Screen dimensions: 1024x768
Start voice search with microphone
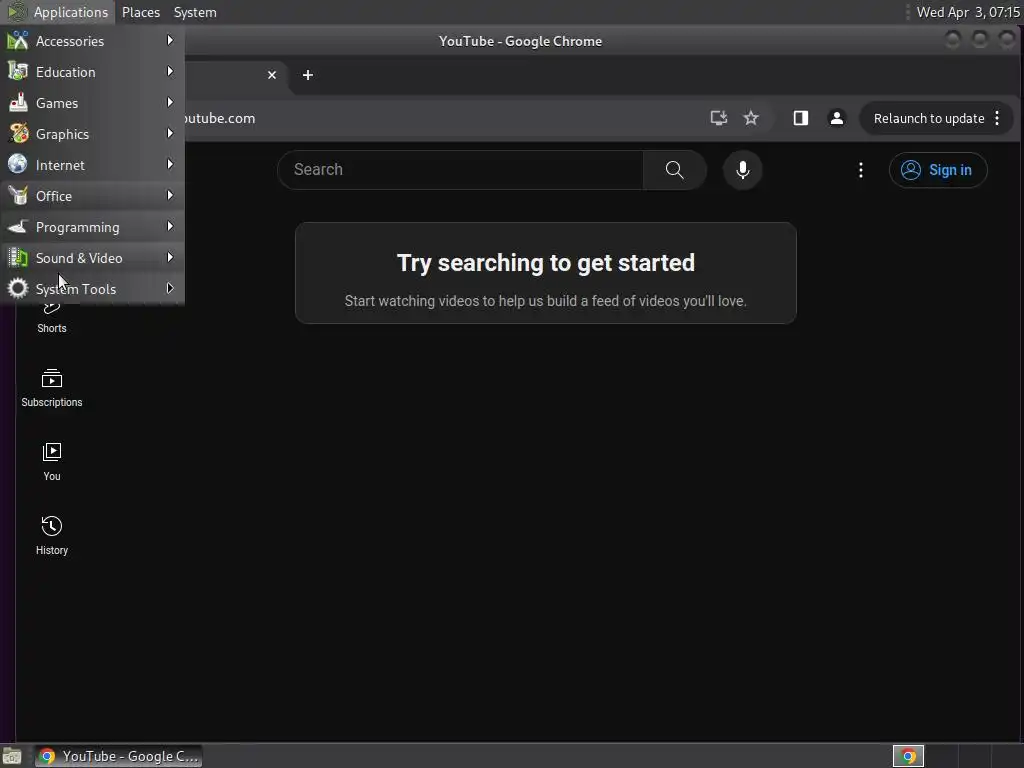coord(743,170)
